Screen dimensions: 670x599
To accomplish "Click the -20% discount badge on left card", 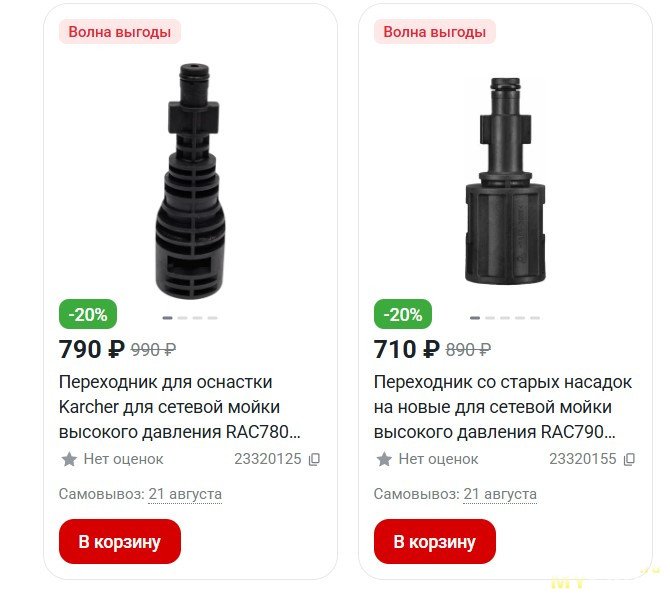I will (x=88, y=314).
